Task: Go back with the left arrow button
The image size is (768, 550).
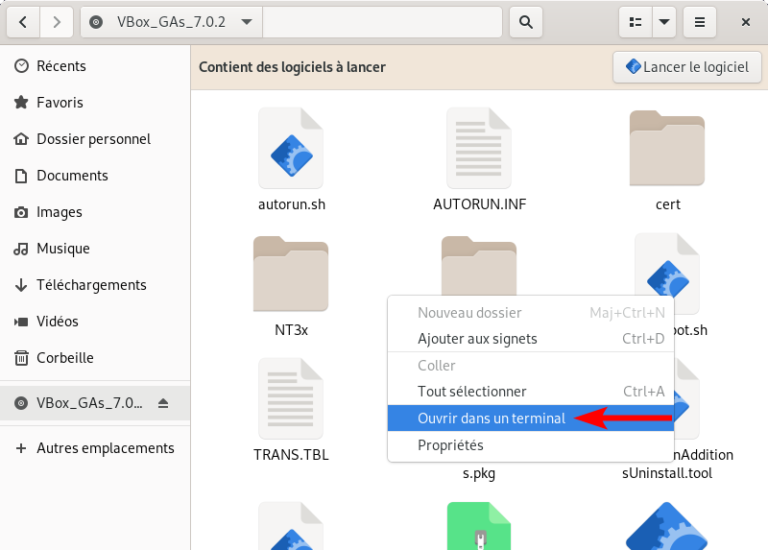Action: [x=23, y=22]
